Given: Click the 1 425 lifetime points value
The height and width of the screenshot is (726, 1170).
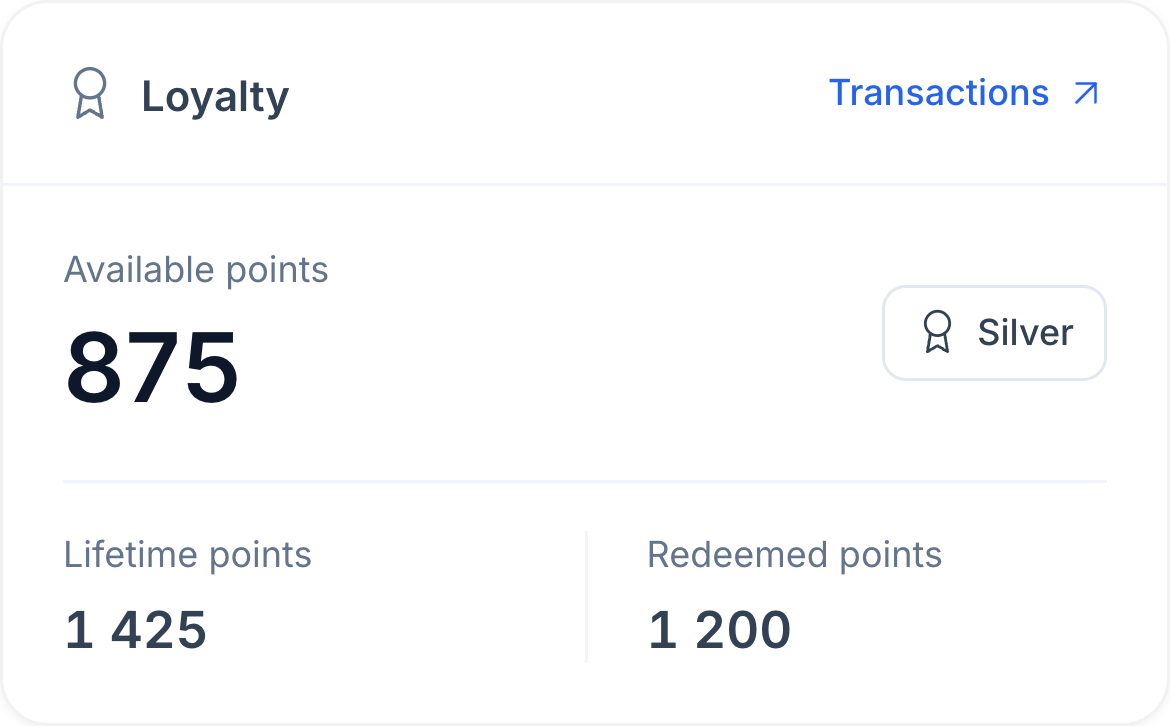Looking at the screenshot, I should 136,630.
